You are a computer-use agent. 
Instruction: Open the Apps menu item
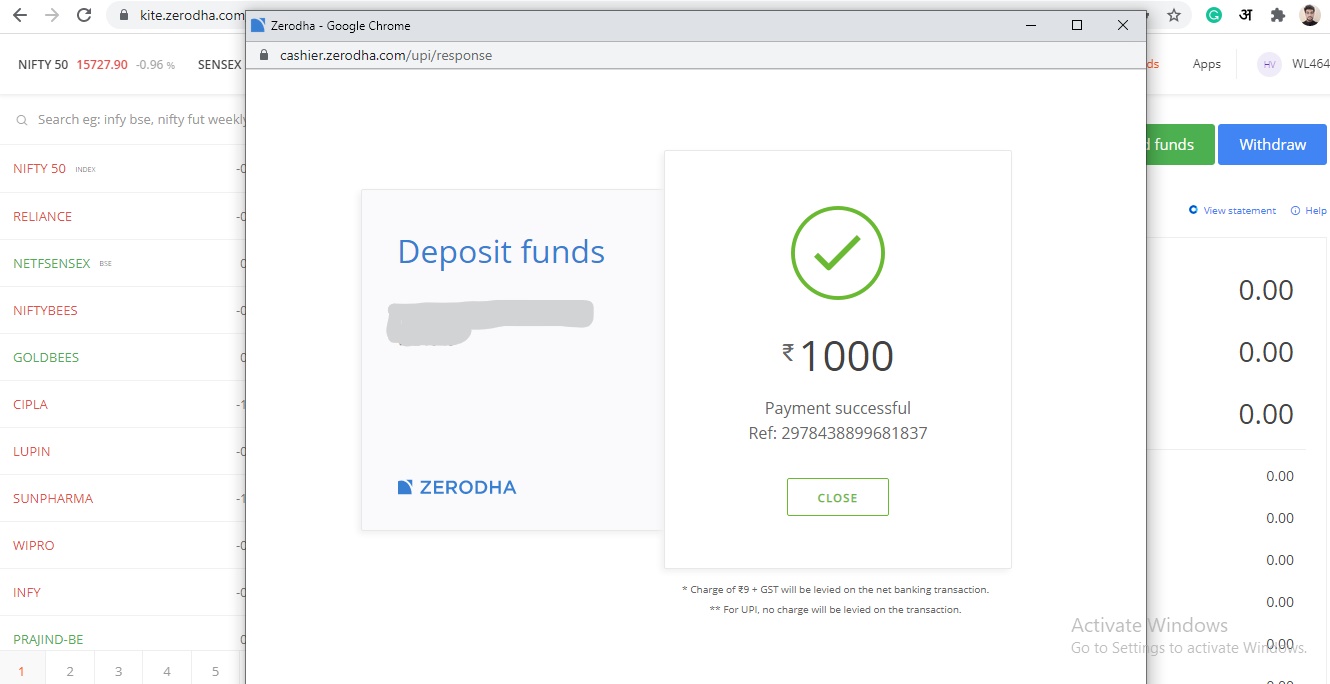pyautogui.click(x=1206, y=64)
